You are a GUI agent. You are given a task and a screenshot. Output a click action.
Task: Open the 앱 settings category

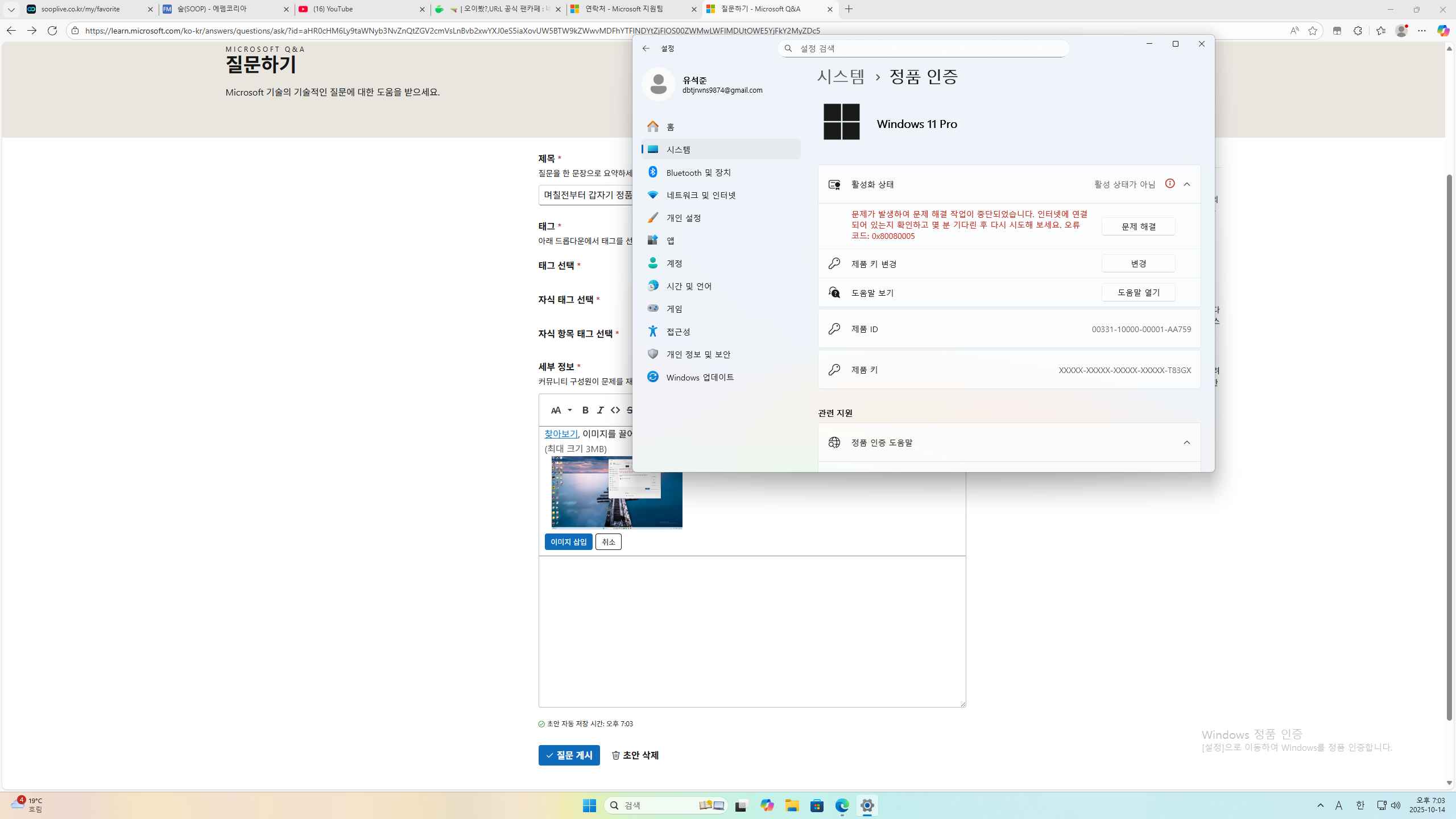(721, 241)
